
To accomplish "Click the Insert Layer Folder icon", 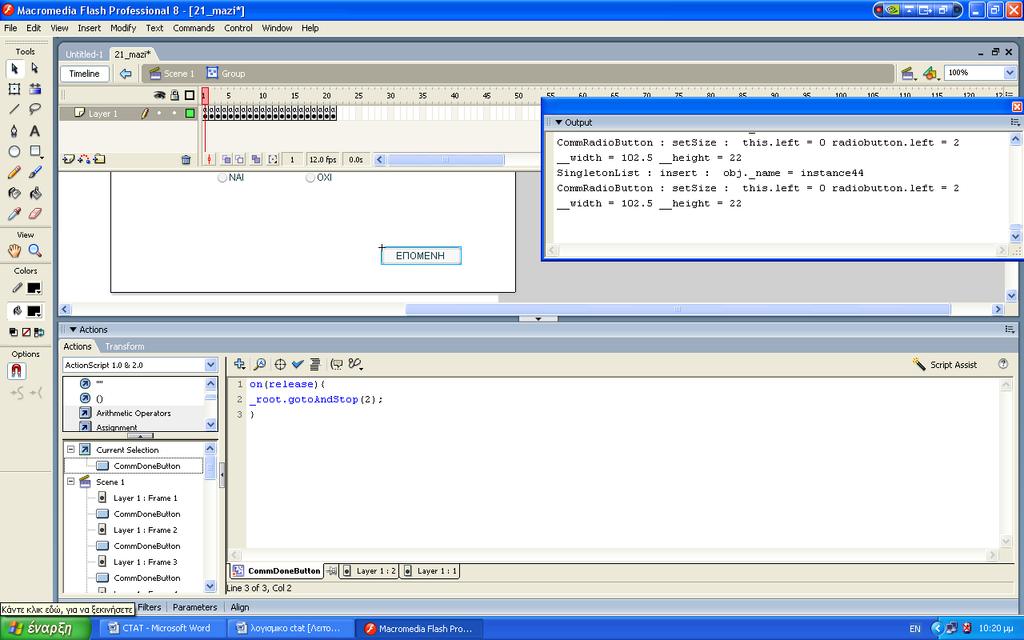I will pos(99,159).
